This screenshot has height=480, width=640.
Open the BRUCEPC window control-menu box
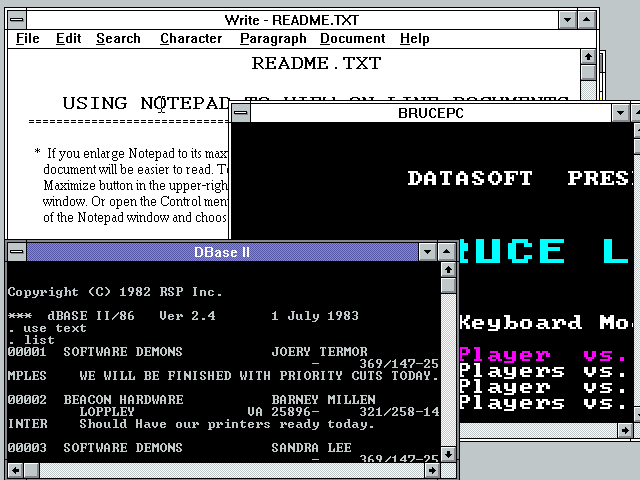pos(241,112)
